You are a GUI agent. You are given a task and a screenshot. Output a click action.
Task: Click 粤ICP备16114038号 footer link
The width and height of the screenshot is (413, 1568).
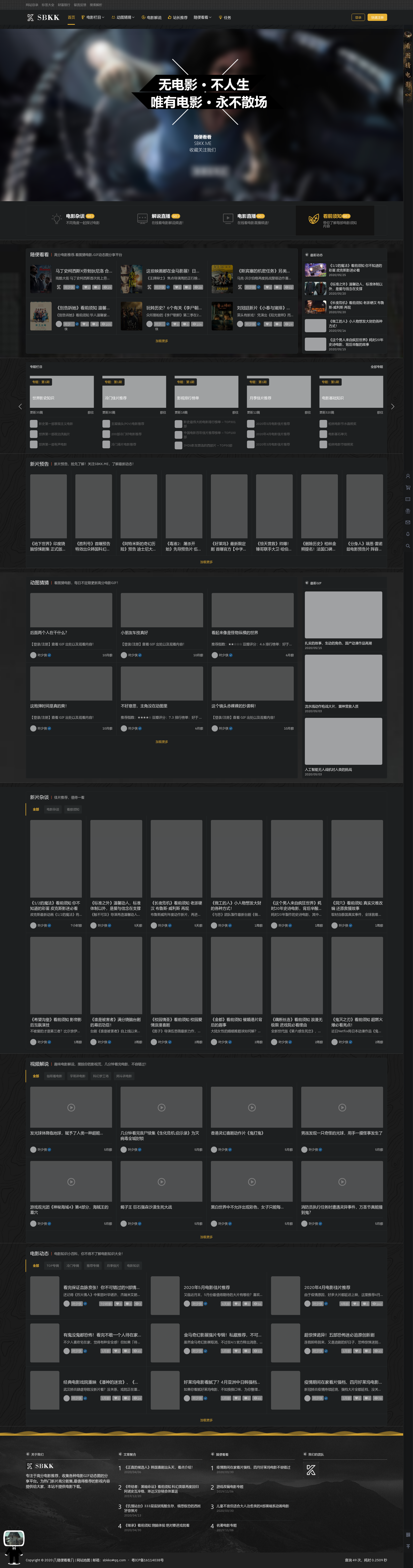point(147,1559)
